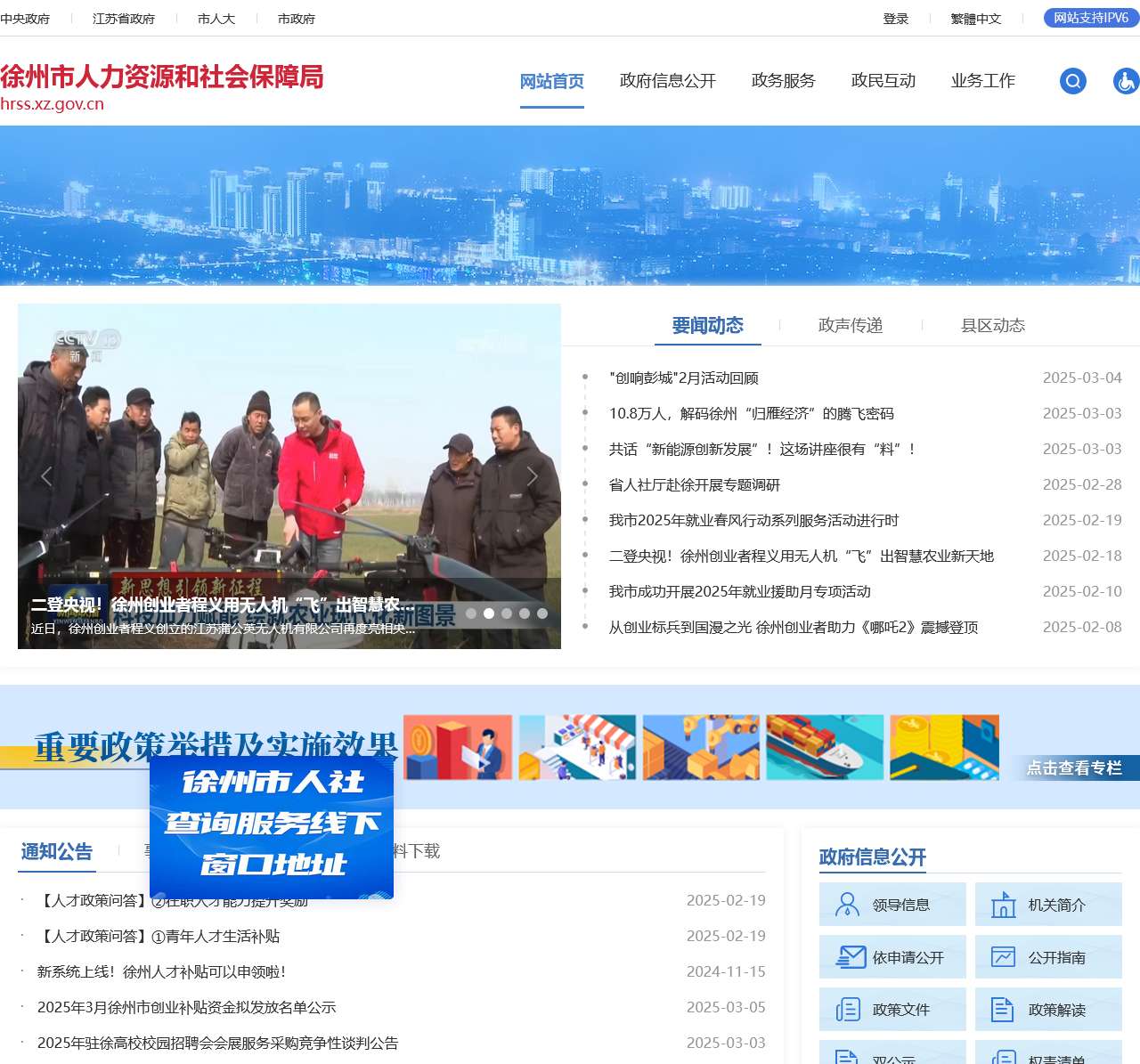The height and width of the screenshot is (1064, 1140).
Task: Open 中央政府 top link
Action: pos(25,19)
